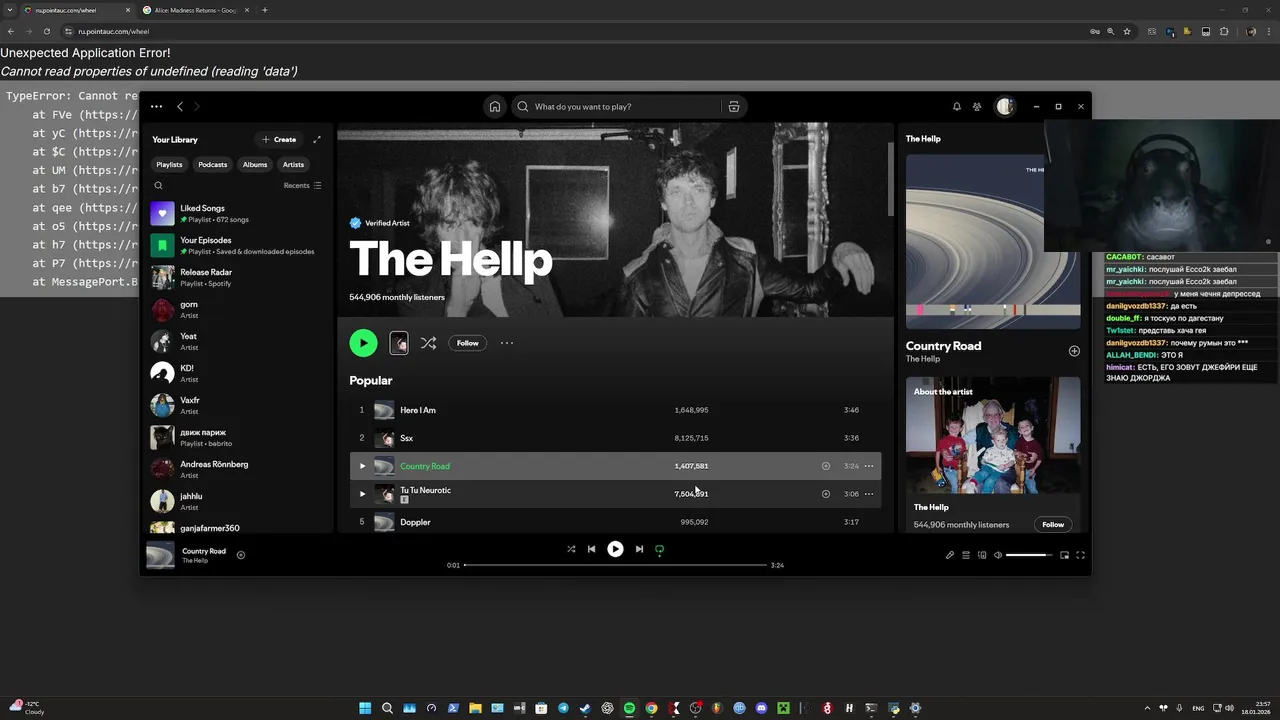
Task: Select the track Ssx
Action: point(615,438)
